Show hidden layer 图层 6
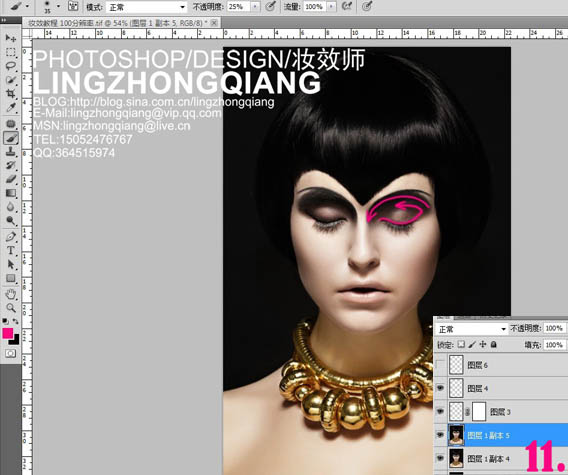The height and width of the screenshot is (475, 568). [x=440, y=365]
